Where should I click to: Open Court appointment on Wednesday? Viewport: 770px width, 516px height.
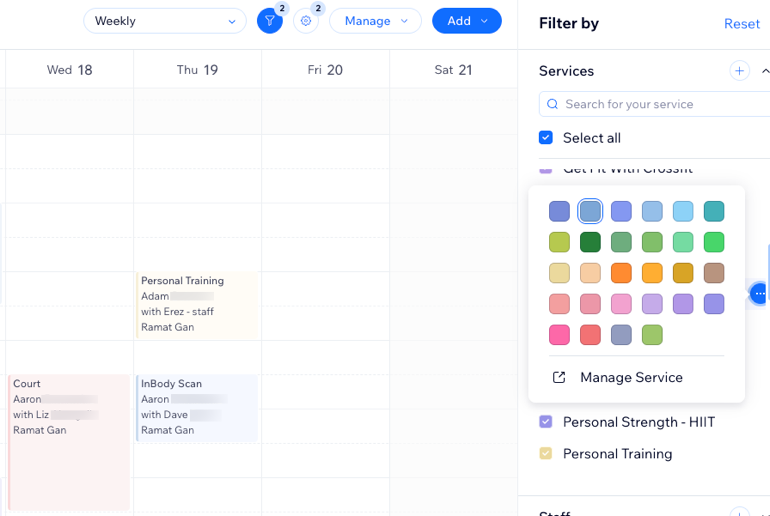point(69,442)
